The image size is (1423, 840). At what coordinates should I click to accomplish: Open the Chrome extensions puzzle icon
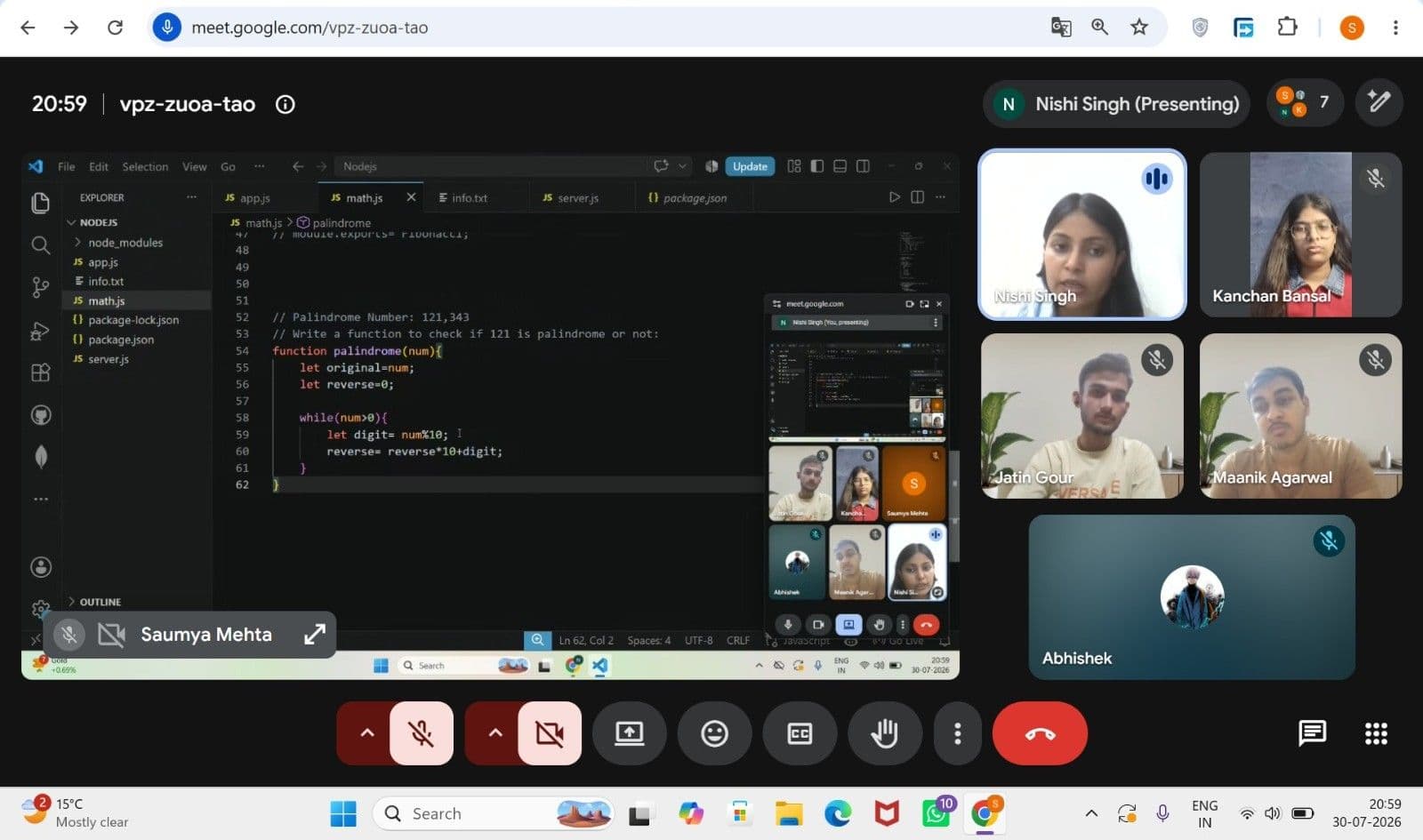tap(1287, 28)
